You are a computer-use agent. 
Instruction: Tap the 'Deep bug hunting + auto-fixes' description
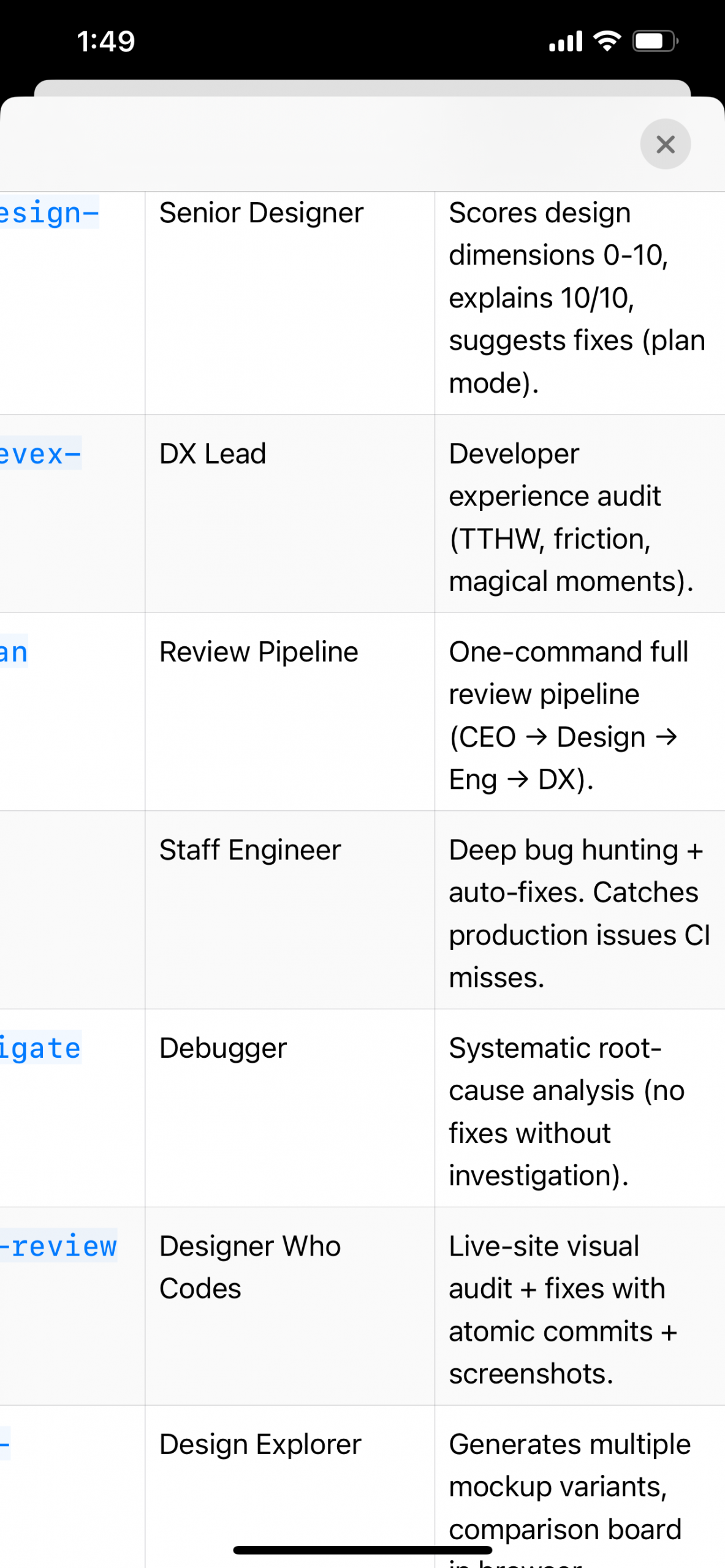click(x=579, y=913)
